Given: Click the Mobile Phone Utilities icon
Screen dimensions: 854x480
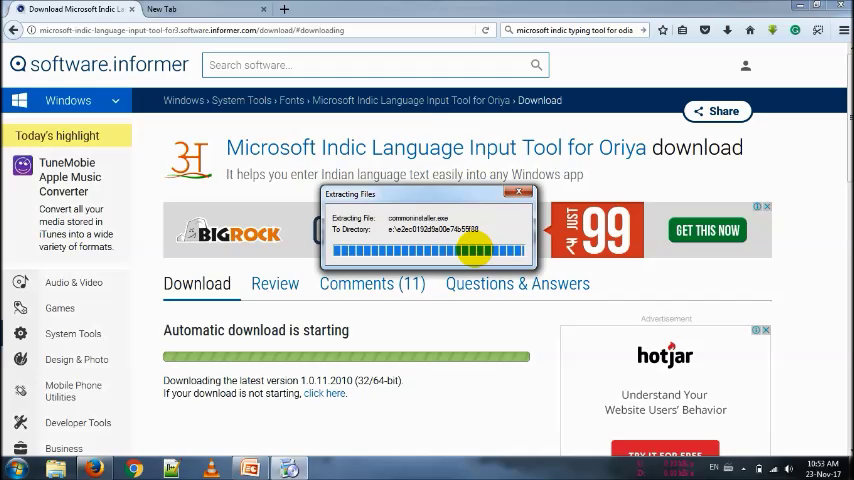Looking at the screenshot, I should pyautogui.click(x=21, y=390).
